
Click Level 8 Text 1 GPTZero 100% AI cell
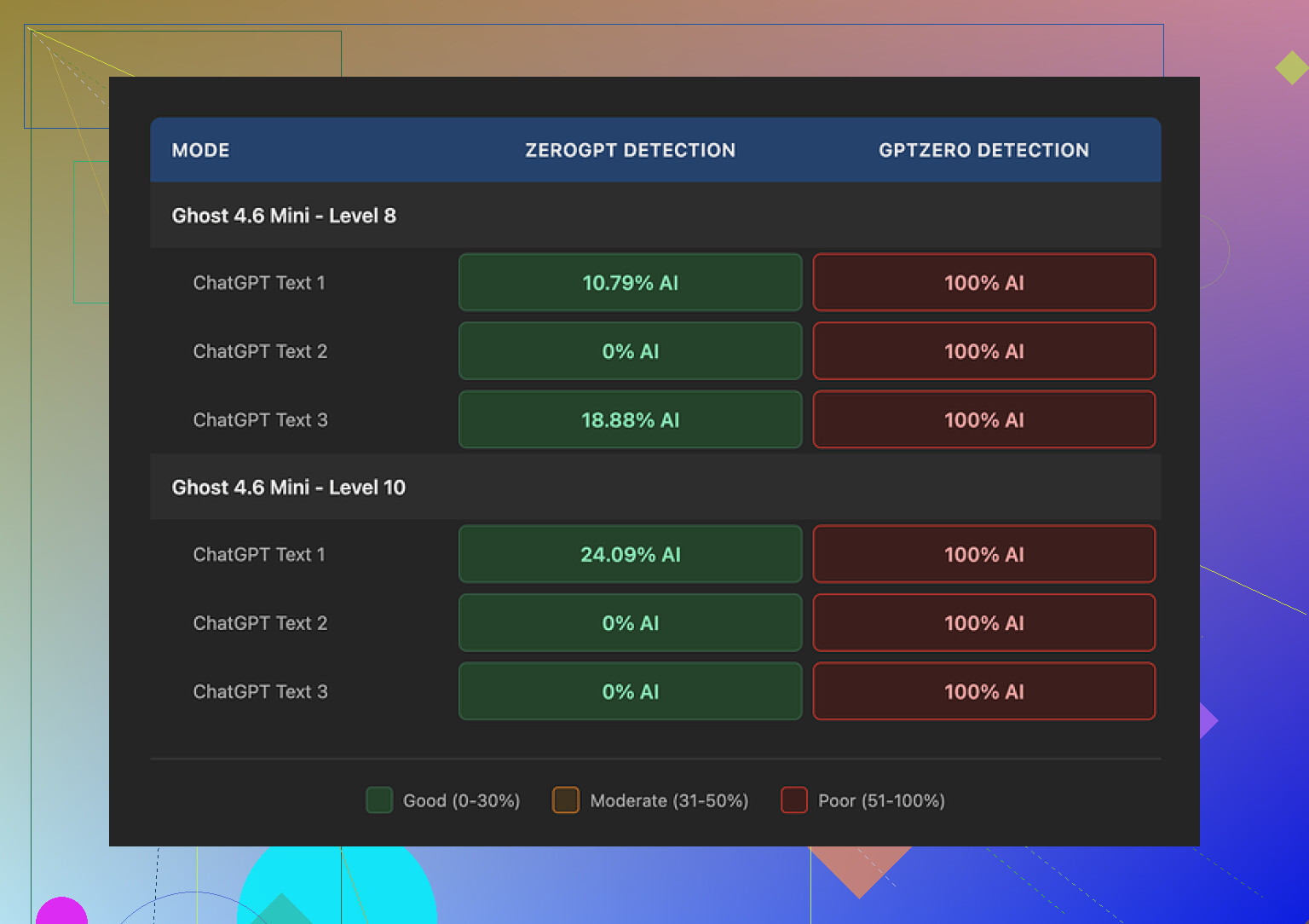click(x=983, y=283)
